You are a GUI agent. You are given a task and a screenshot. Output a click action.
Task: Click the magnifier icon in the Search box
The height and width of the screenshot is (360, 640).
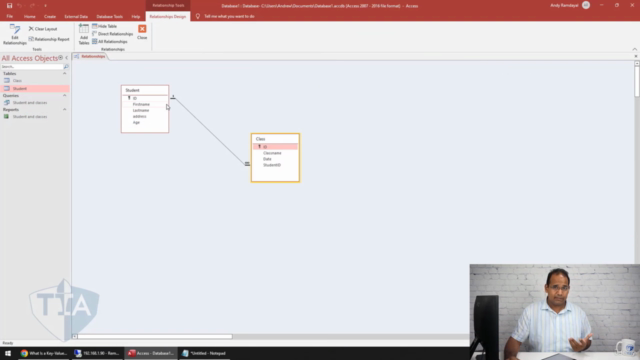(x=66, y=67)
